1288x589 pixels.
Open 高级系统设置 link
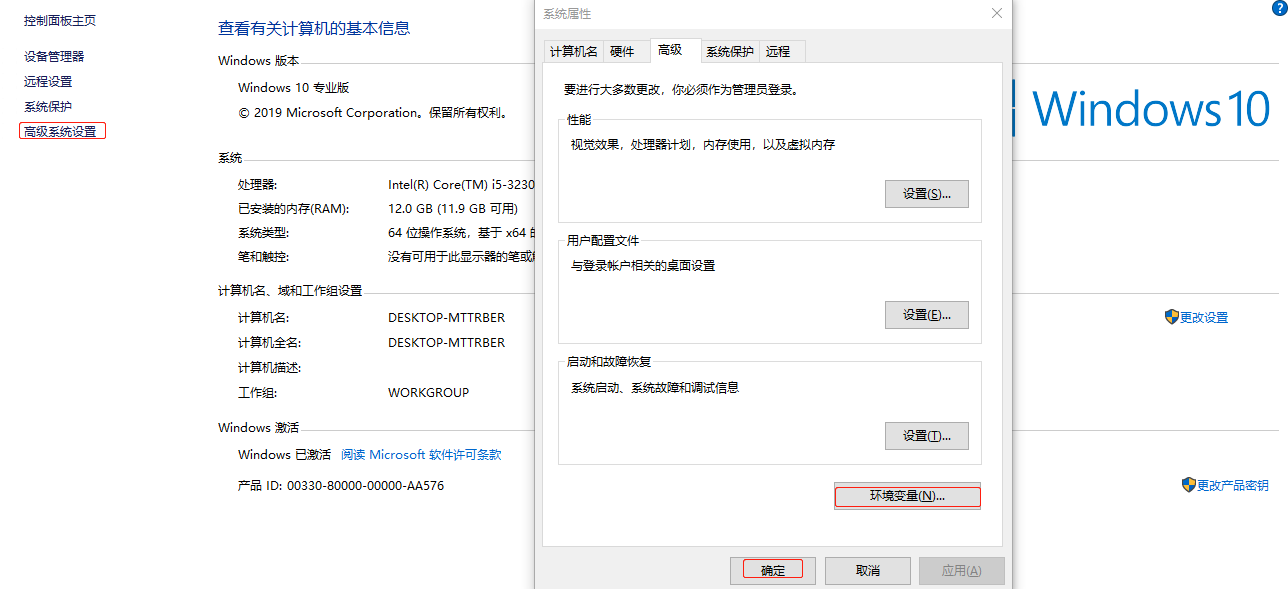pos(62,131)
